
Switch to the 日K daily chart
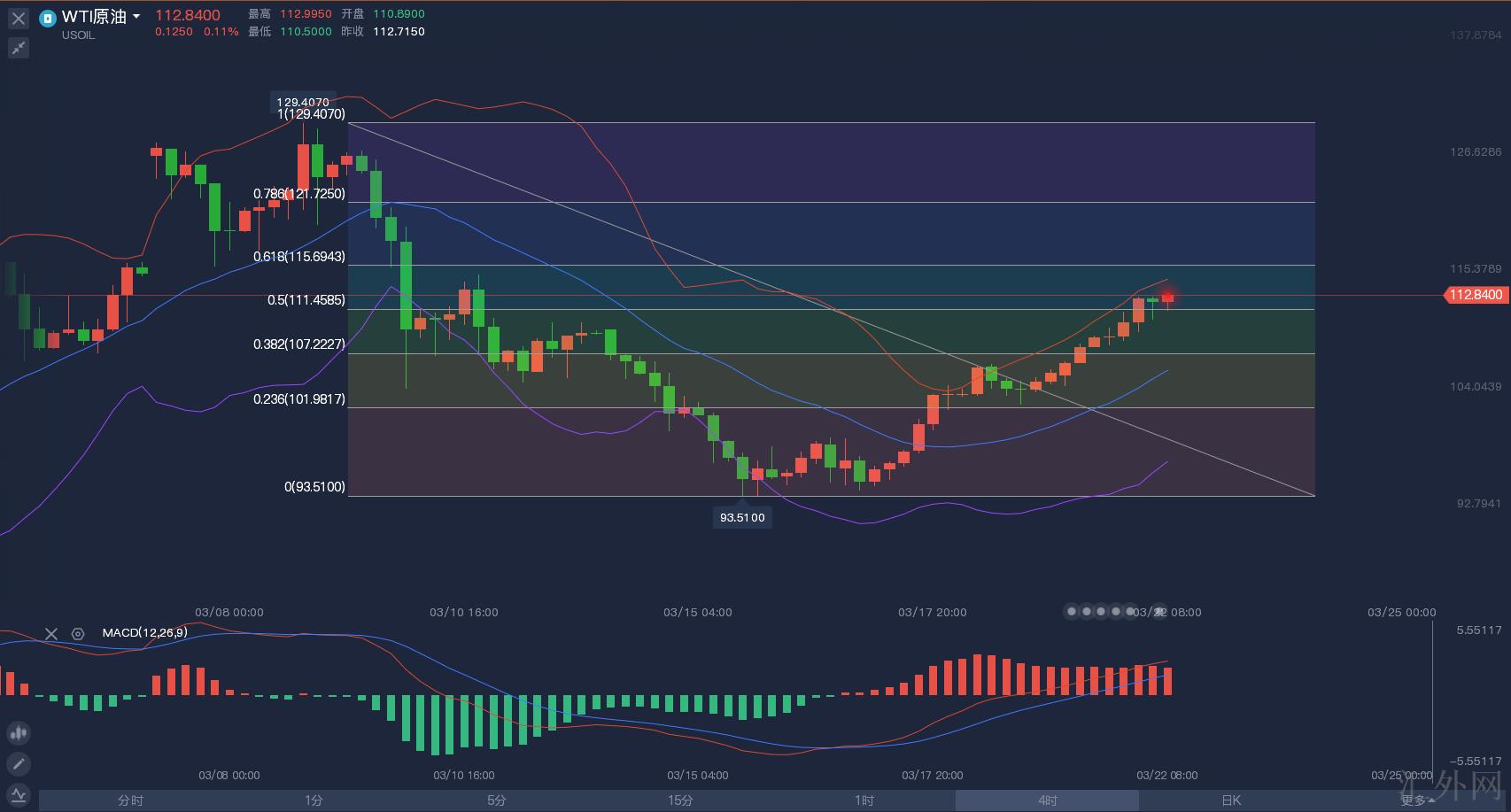pos(1231,800)
